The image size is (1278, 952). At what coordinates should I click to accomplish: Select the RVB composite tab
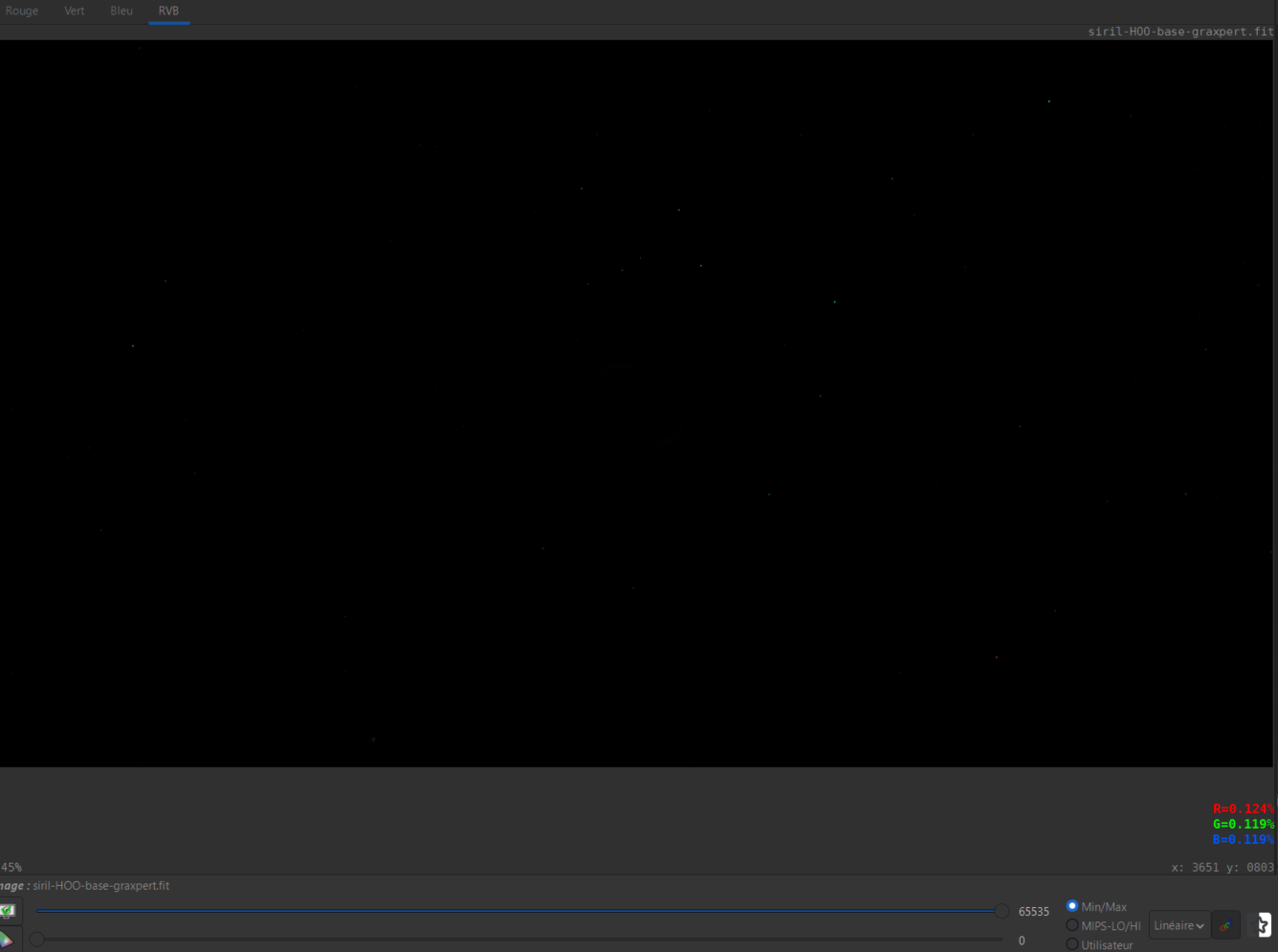(x=168, y=11)
